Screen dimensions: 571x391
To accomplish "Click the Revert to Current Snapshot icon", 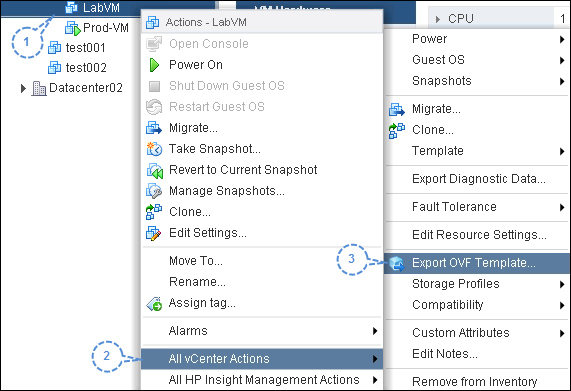I will click(154, 170).
